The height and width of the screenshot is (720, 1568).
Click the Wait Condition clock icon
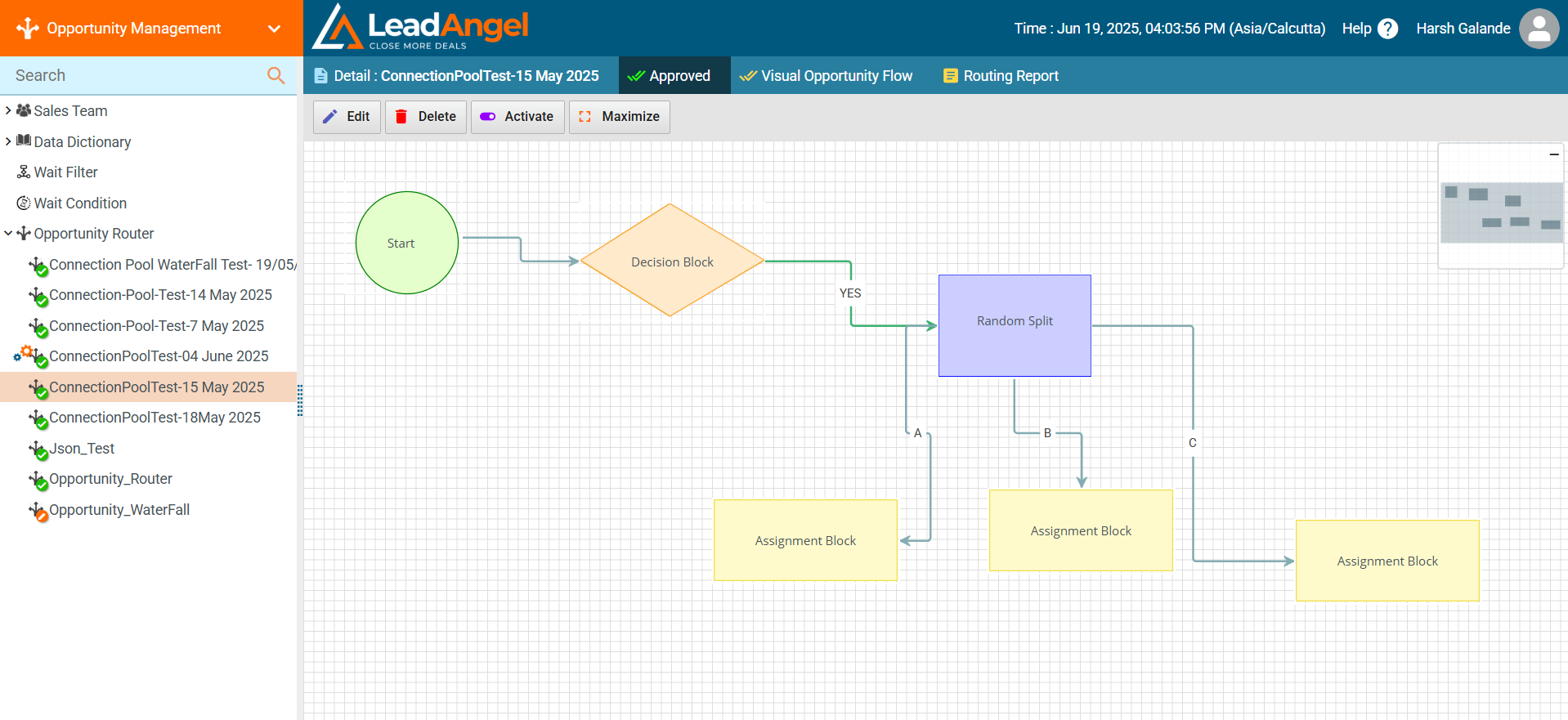[x=24, y=203]
